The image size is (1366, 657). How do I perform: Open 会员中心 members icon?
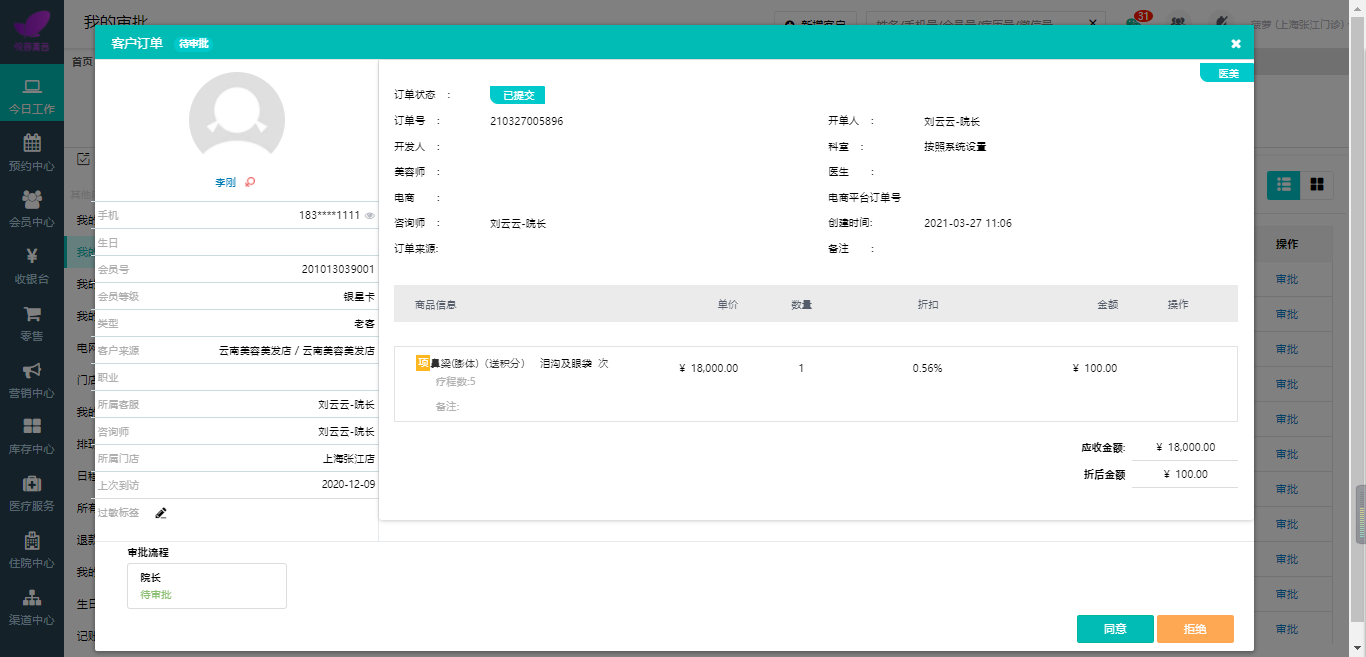click(x=31, y=199)
